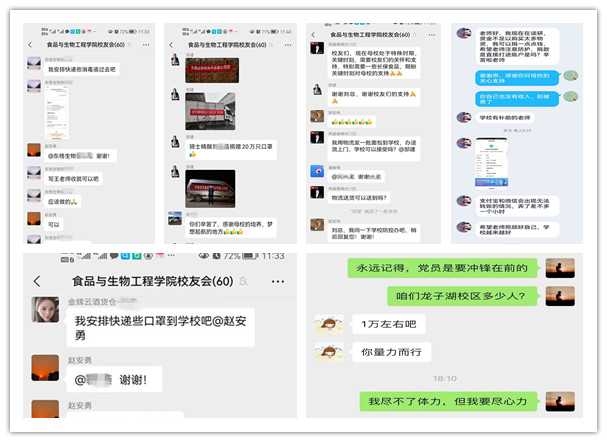607x442 pixels.
Task: Tap sender avatar beside 永远记得 green bubble
Action: [x=559, y=267]
